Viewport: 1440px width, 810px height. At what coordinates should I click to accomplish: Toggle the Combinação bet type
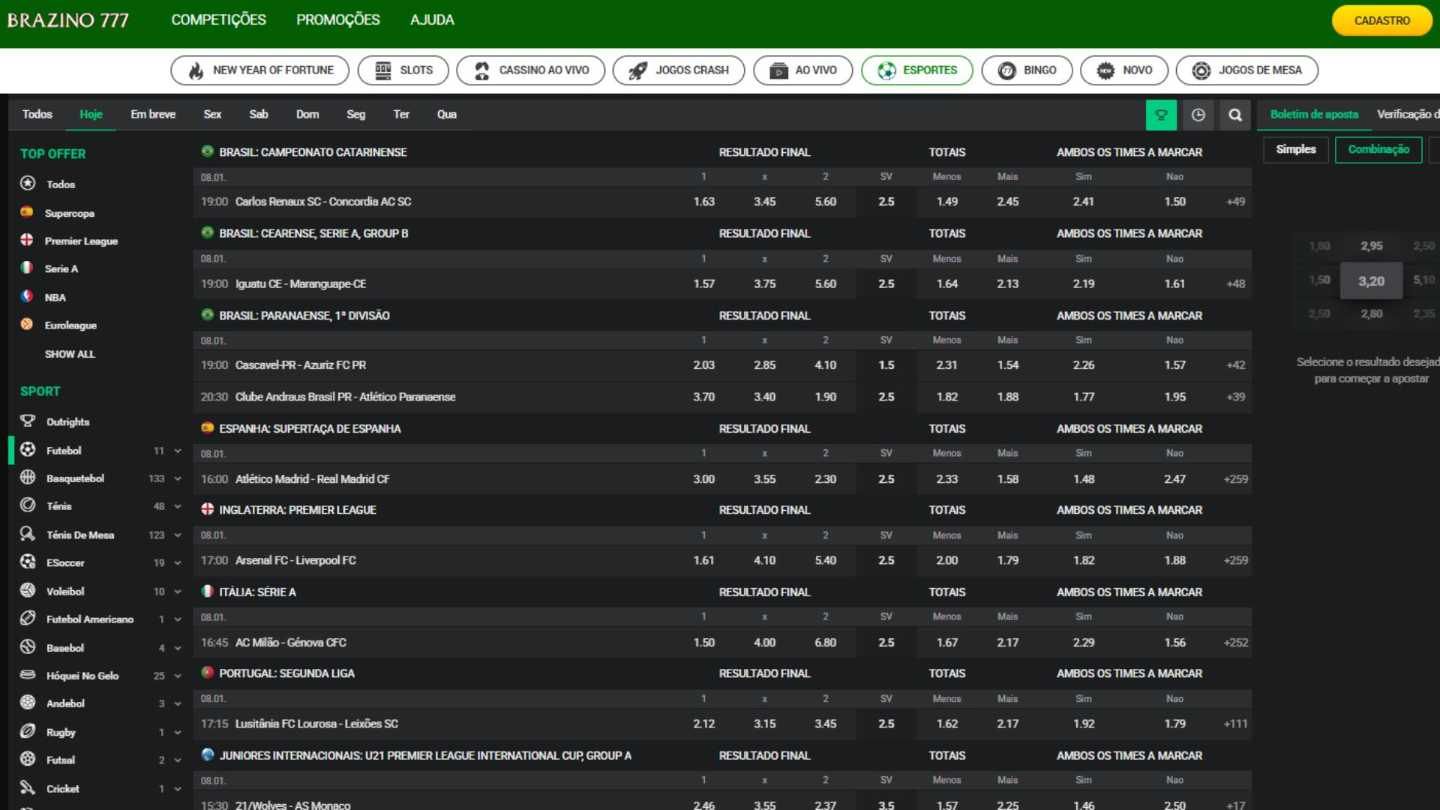click(x=1378, y=150)
